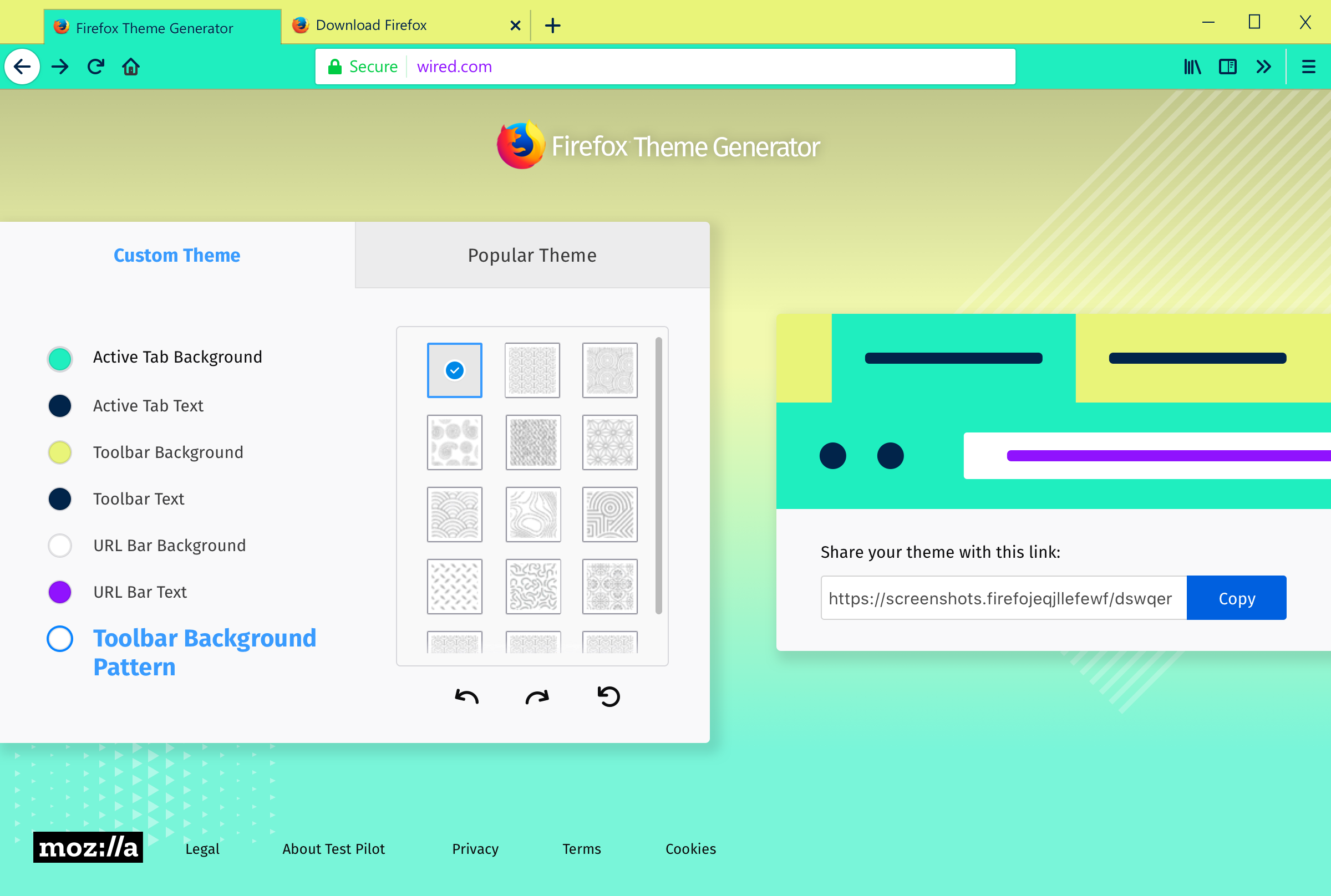Open a new tab with plus
The height and width of the screenshot is (896, 1331).
point(552,26)
